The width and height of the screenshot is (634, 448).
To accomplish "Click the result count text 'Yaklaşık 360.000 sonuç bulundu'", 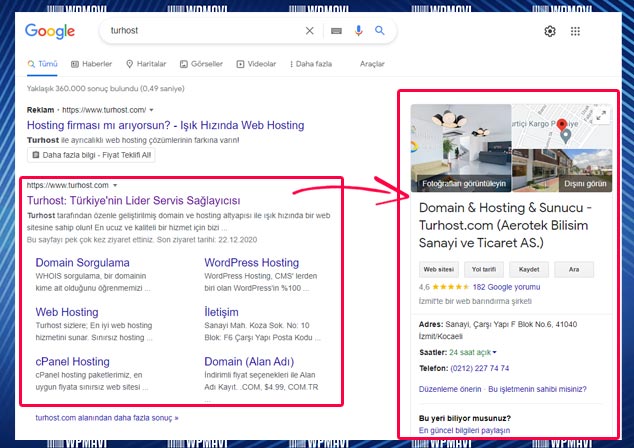I will pyautogui.click(x=106, y=88).
